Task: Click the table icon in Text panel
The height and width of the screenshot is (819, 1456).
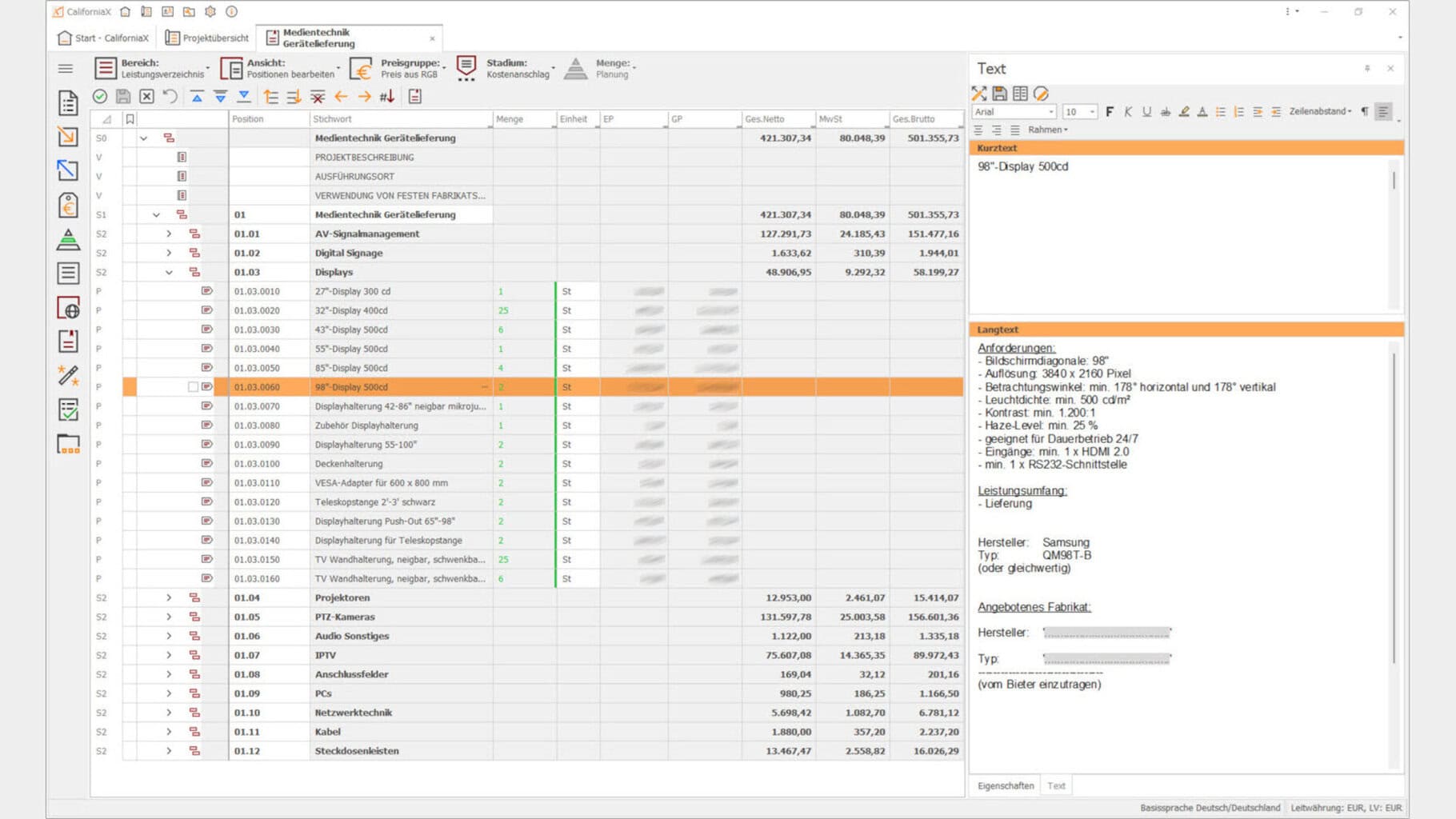Action: point(1020,94)
